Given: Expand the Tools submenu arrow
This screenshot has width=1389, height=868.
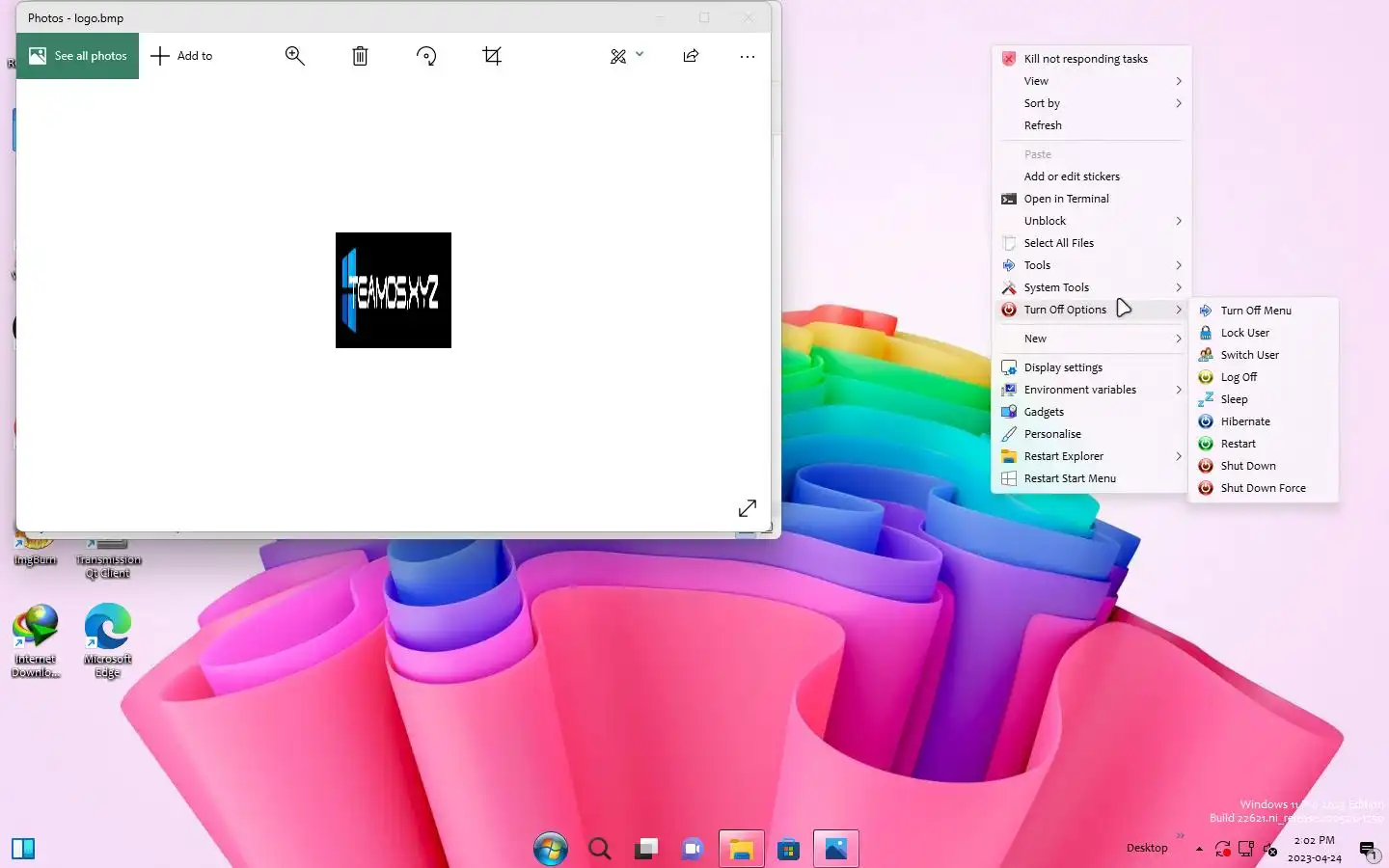Looking at the screenshot, I should click(x=1179, y=265).
